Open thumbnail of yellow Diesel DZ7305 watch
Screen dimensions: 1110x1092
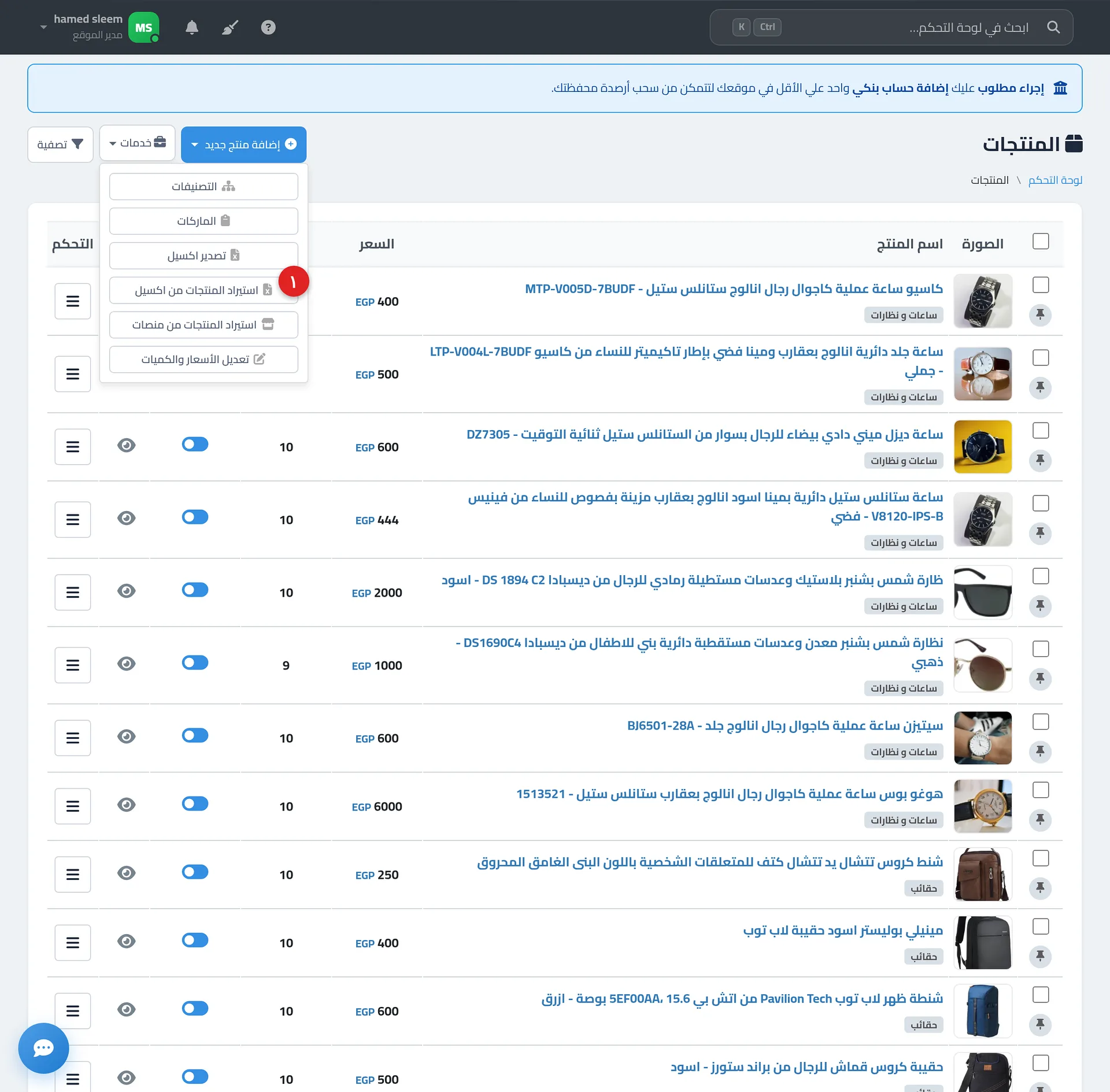tap(983, 447)
